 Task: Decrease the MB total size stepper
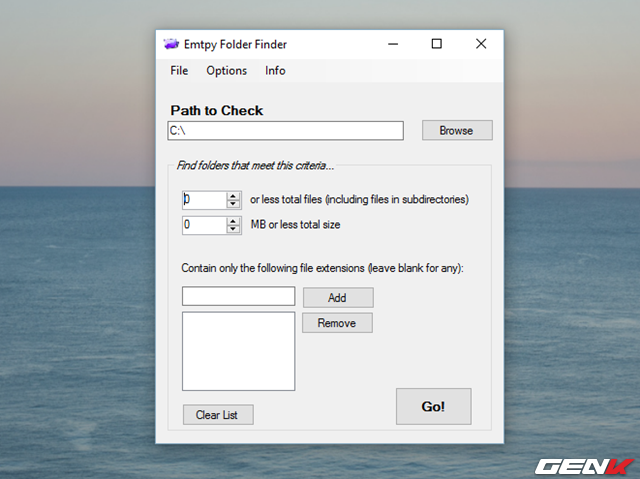click(x=234, y=229)
